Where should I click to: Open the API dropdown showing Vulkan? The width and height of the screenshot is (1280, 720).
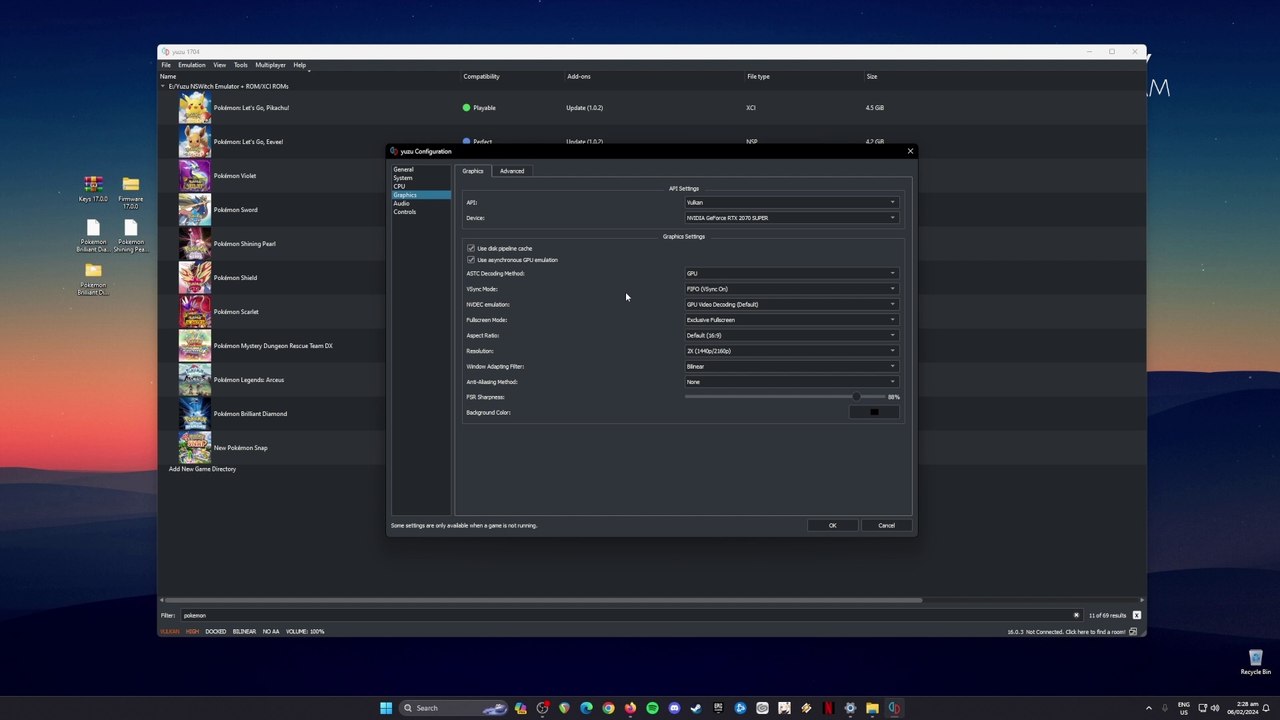click(x=790, y=202)
